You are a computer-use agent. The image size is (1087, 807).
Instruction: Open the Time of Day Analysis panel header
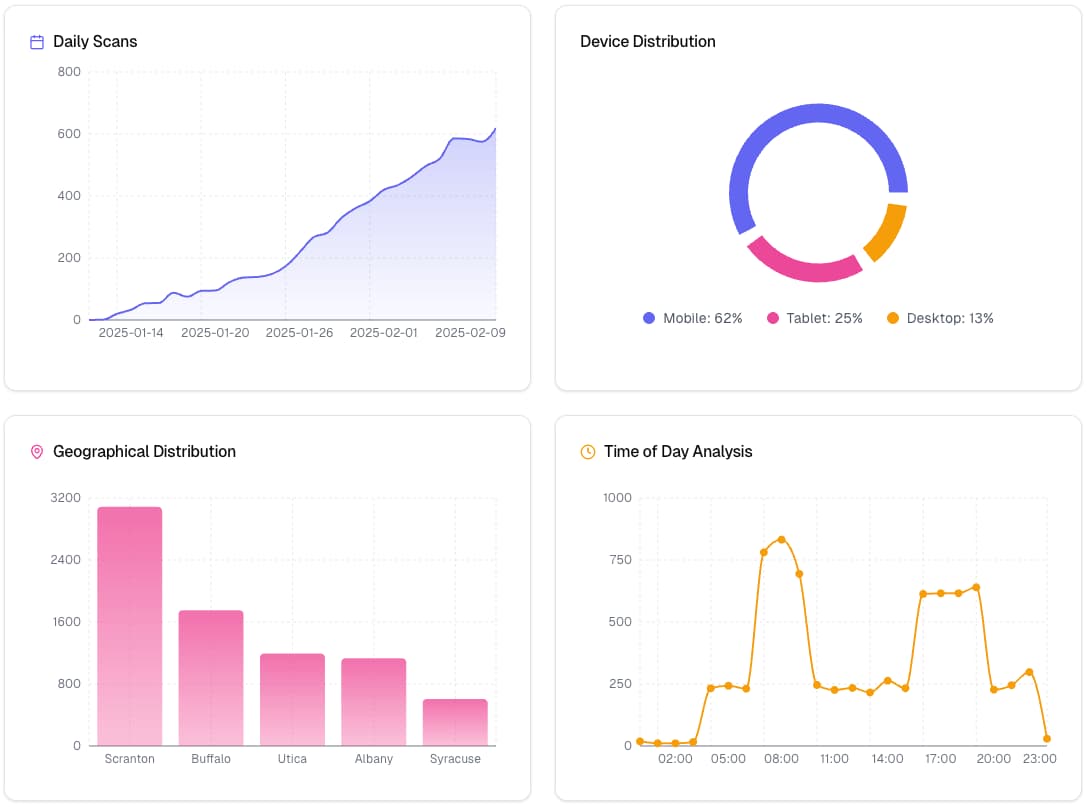point(677,451)
